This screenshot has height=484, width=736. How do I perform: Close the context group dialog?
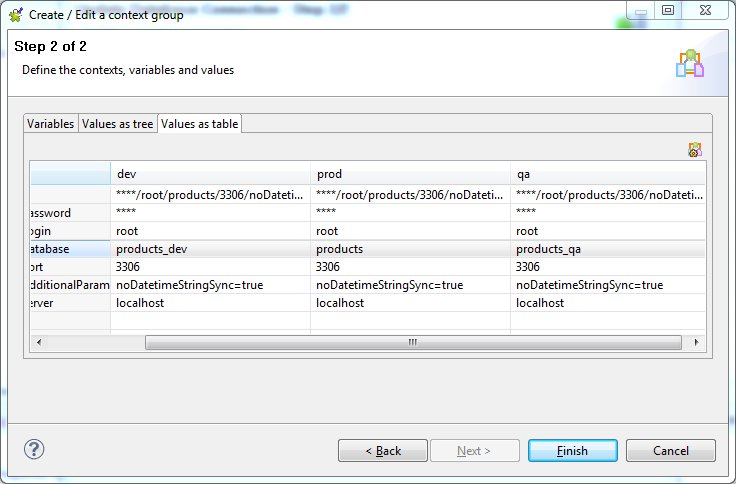(705, 10)
